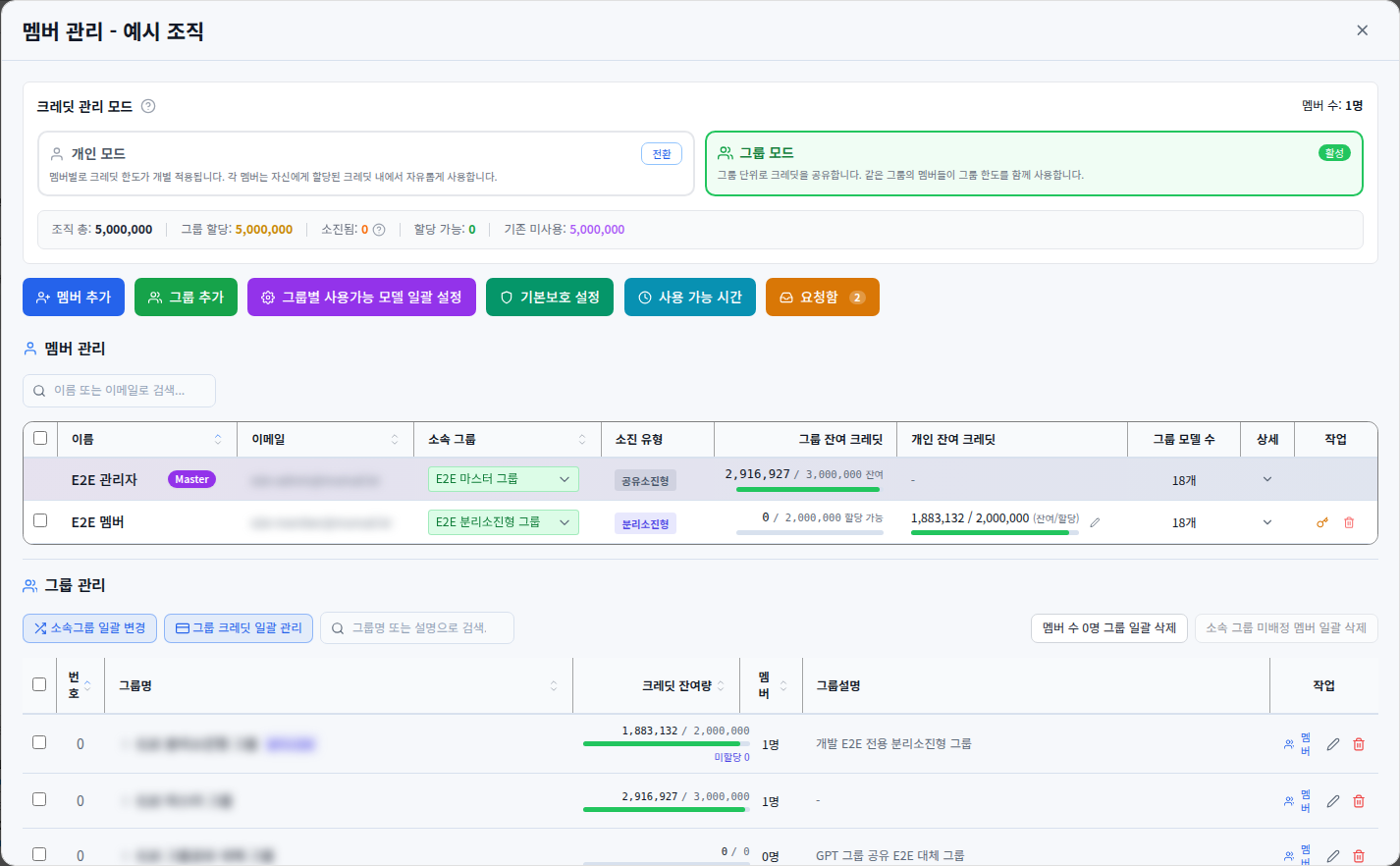Select the 개인 모드 card

pyautogui.click(x=366, y=164)
